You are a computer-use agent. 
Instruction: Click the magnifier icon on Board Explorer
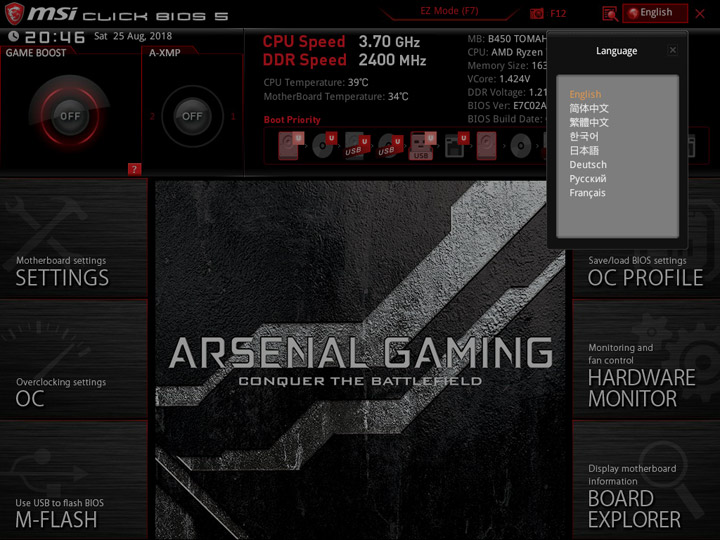pos(670,478)
